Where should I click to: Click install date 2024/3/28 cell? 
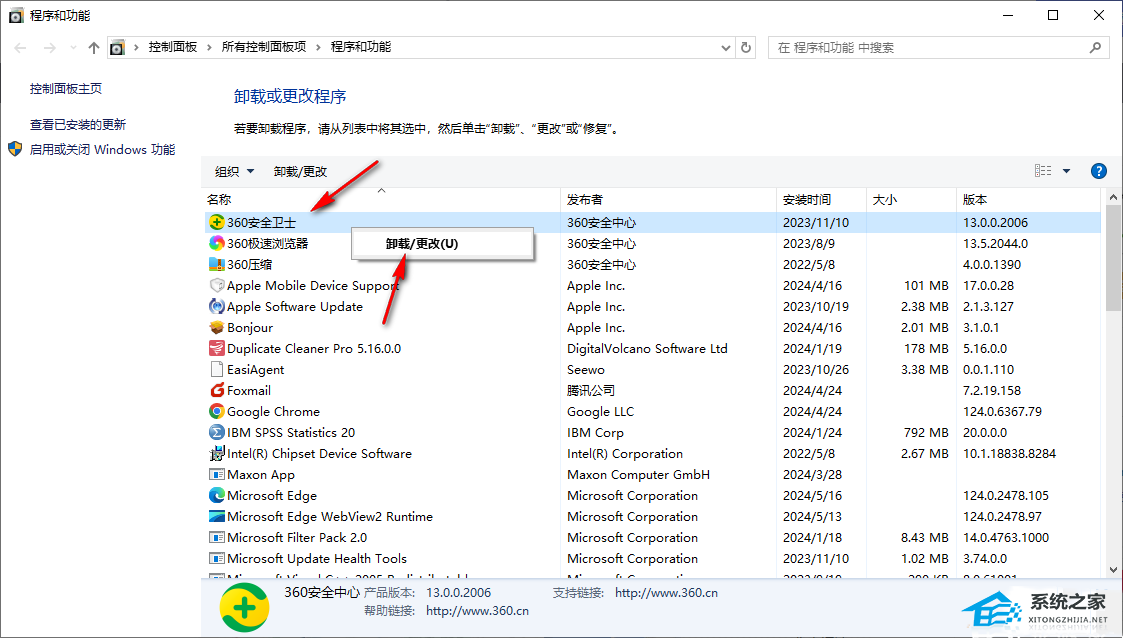pyautogui.click(x=812, y=475)
